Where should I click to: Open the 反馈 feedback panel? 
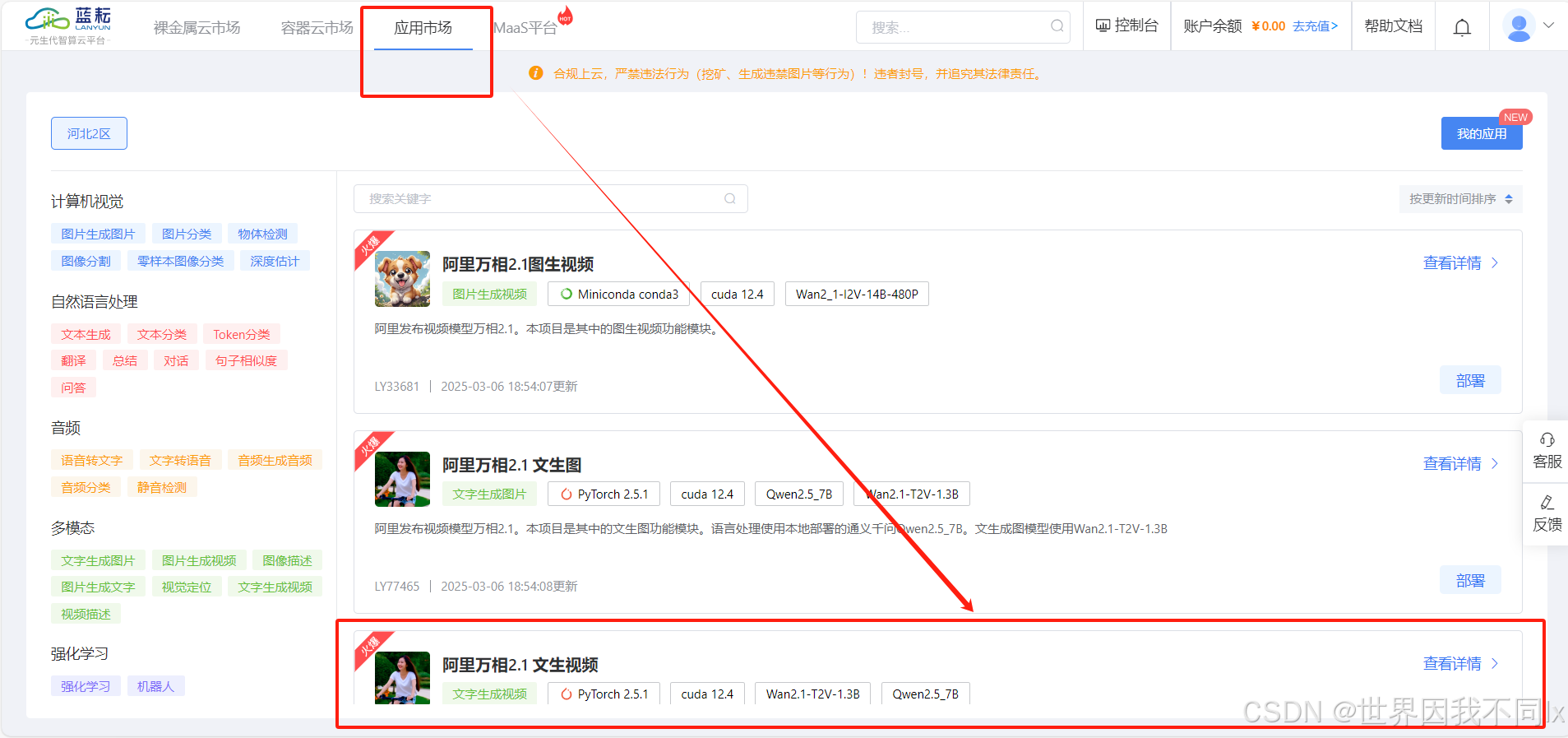coord(1547,514)
